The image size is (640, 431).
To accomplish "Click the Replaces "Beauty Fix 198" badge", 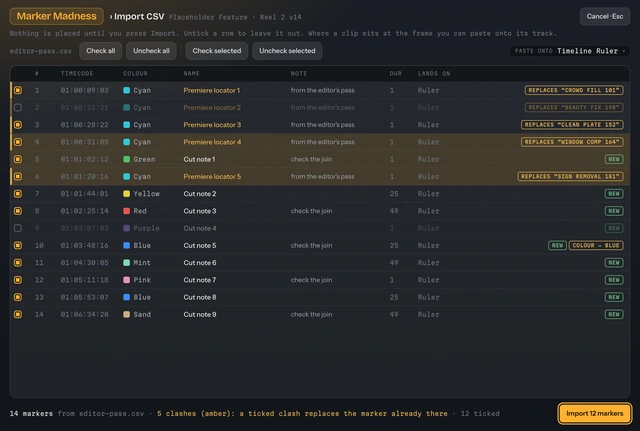I will click(574, 107).
